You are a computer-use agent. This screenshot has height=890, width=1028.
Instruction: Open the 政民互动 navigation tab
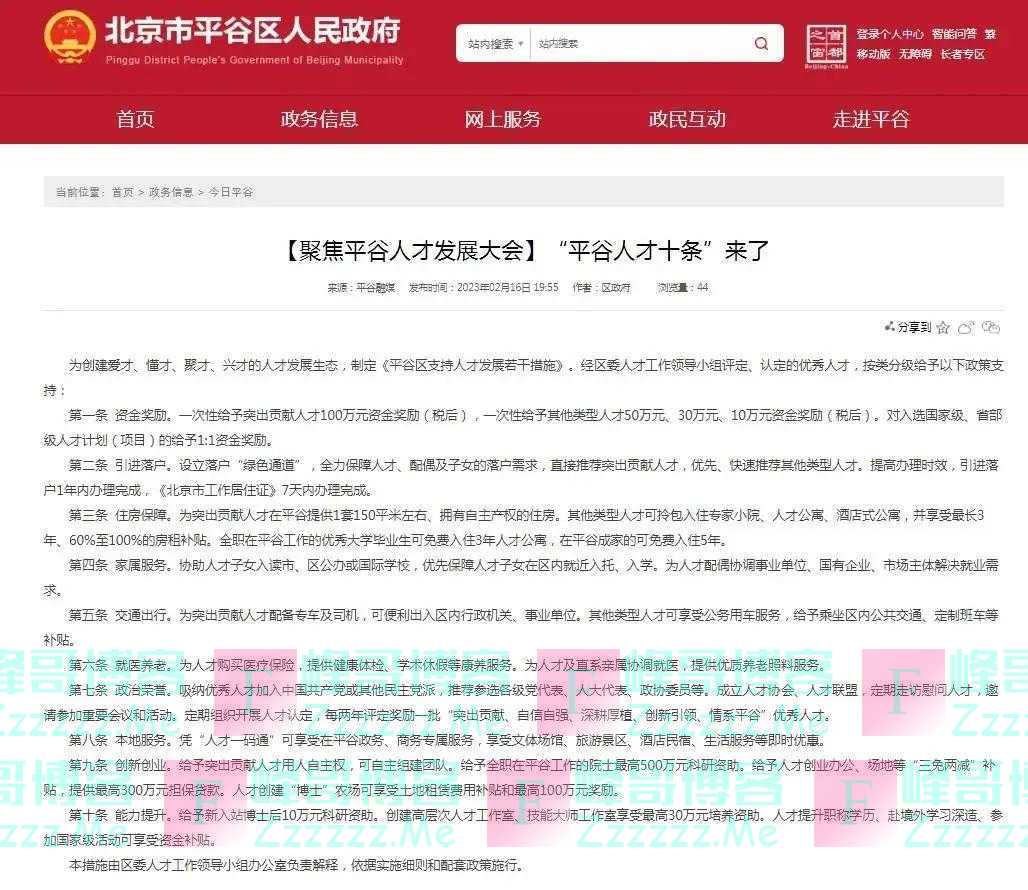(687, 119)
